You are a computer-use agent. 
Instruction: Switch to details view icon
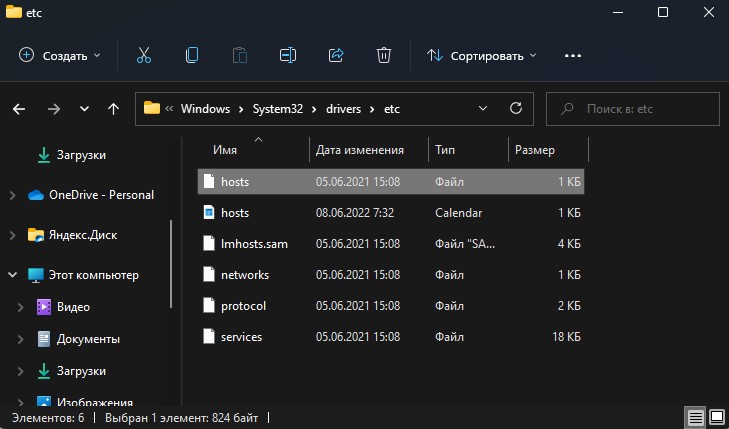click(696, 417)
